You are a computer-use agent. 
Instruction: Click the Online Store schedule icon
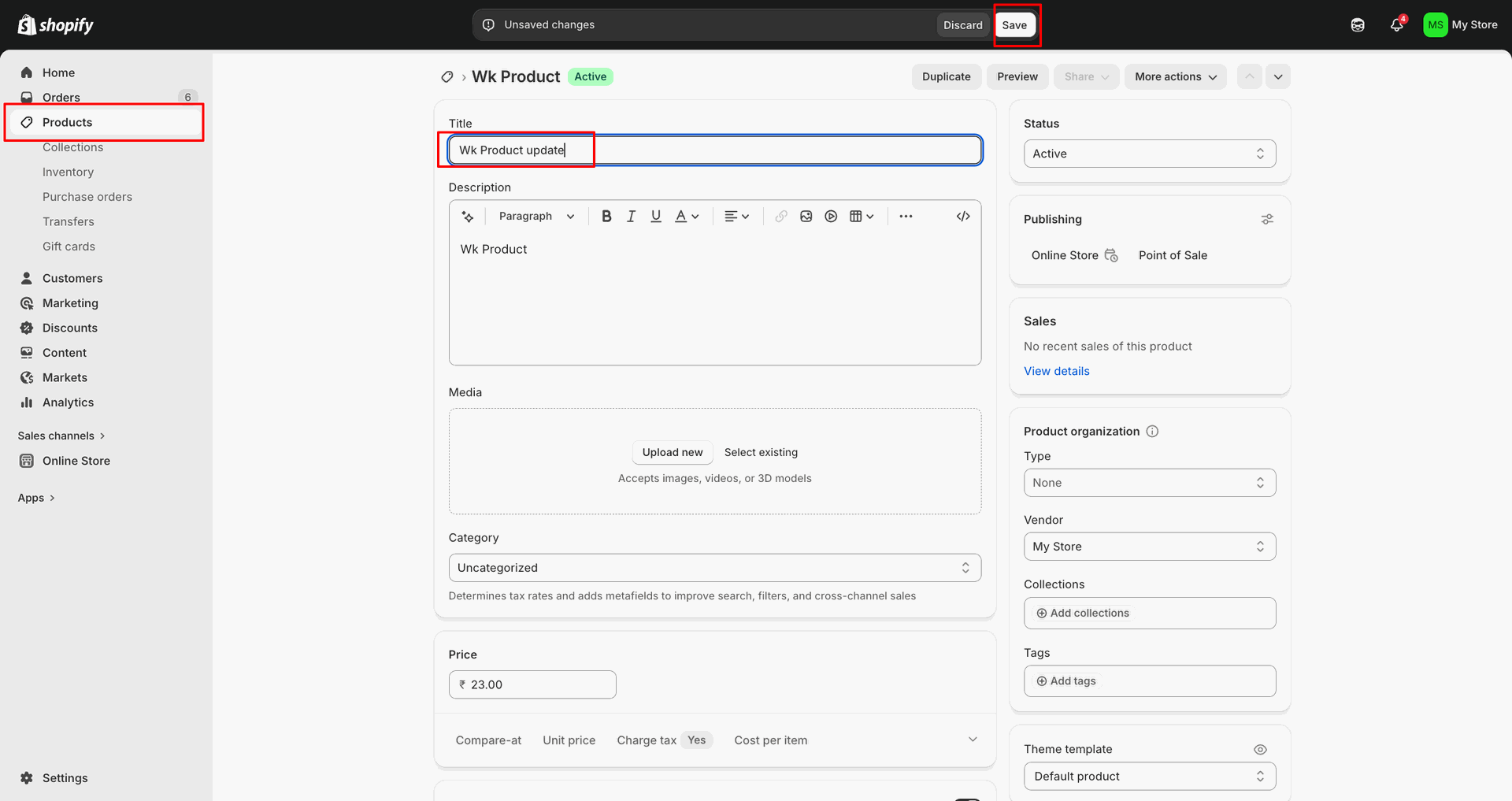(x=1111, y=255)
